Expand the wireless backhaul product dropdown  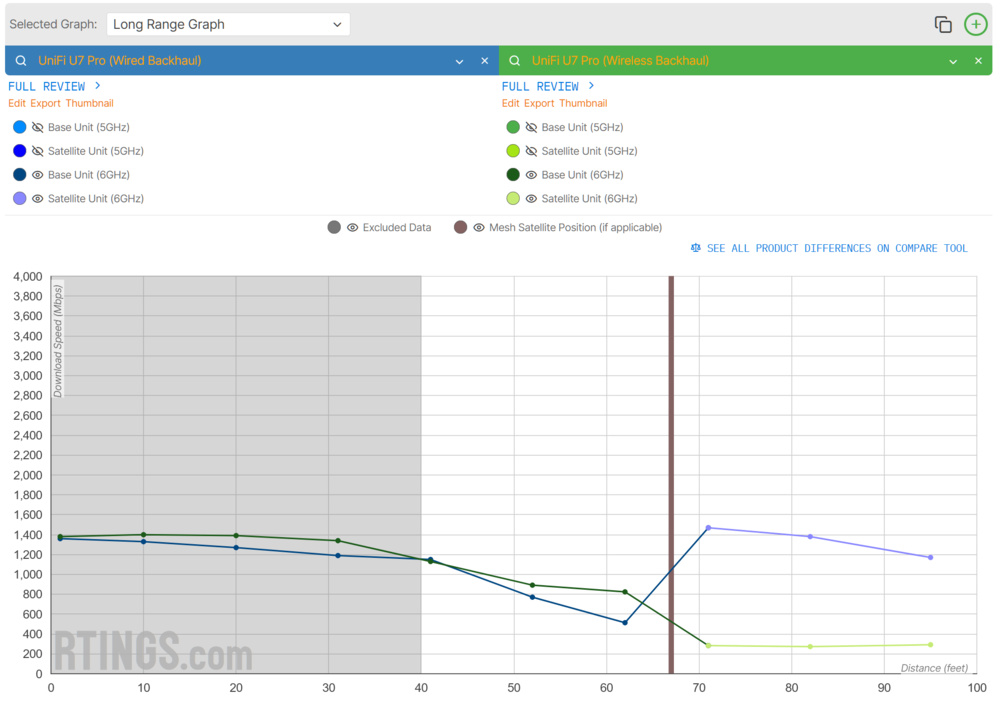coord(952,60)
